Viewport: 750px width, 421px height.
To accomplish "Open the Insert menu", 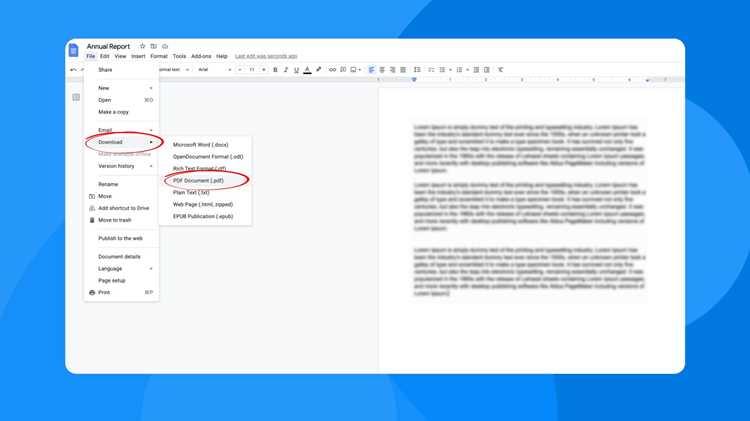I will tap(138, 56).
